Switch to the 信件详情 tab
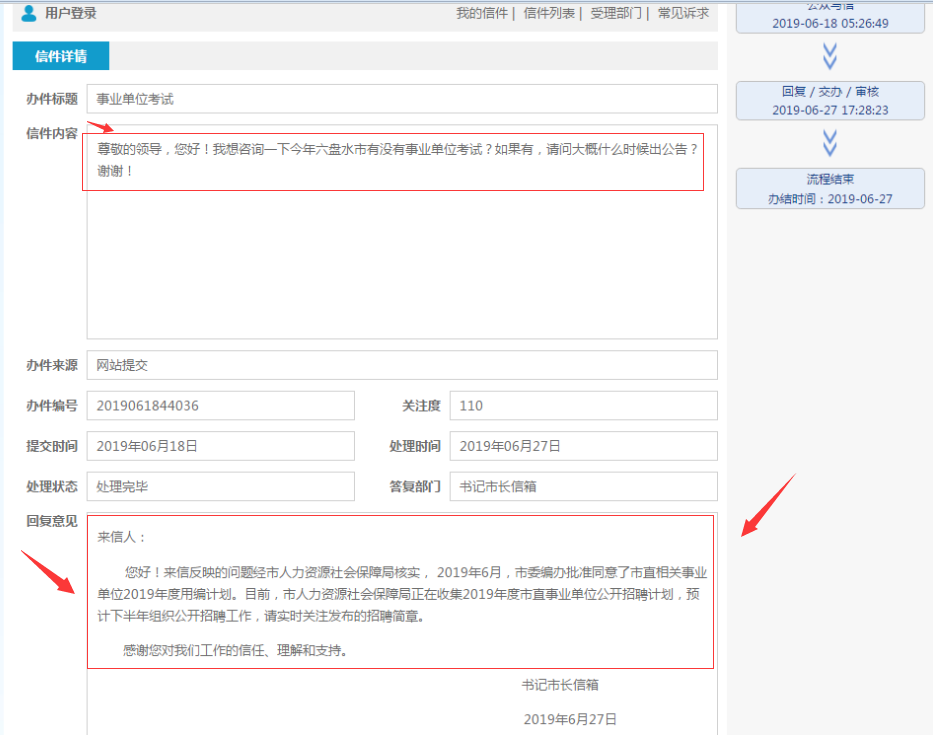This screenshot has width=933, height=735. 61,56
